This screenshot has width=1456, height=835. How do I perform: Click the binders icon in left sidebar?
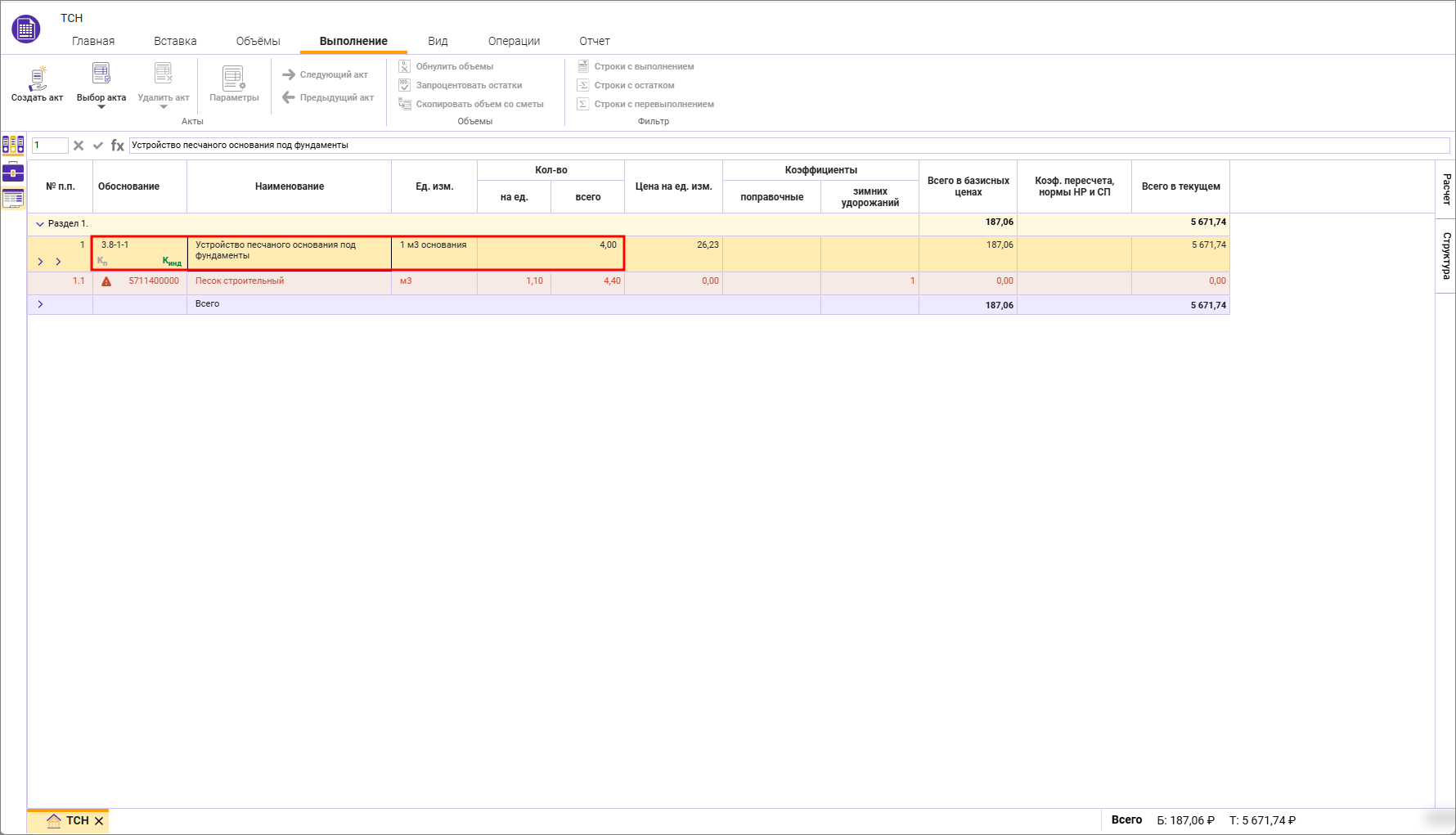(x=13, y=145)
